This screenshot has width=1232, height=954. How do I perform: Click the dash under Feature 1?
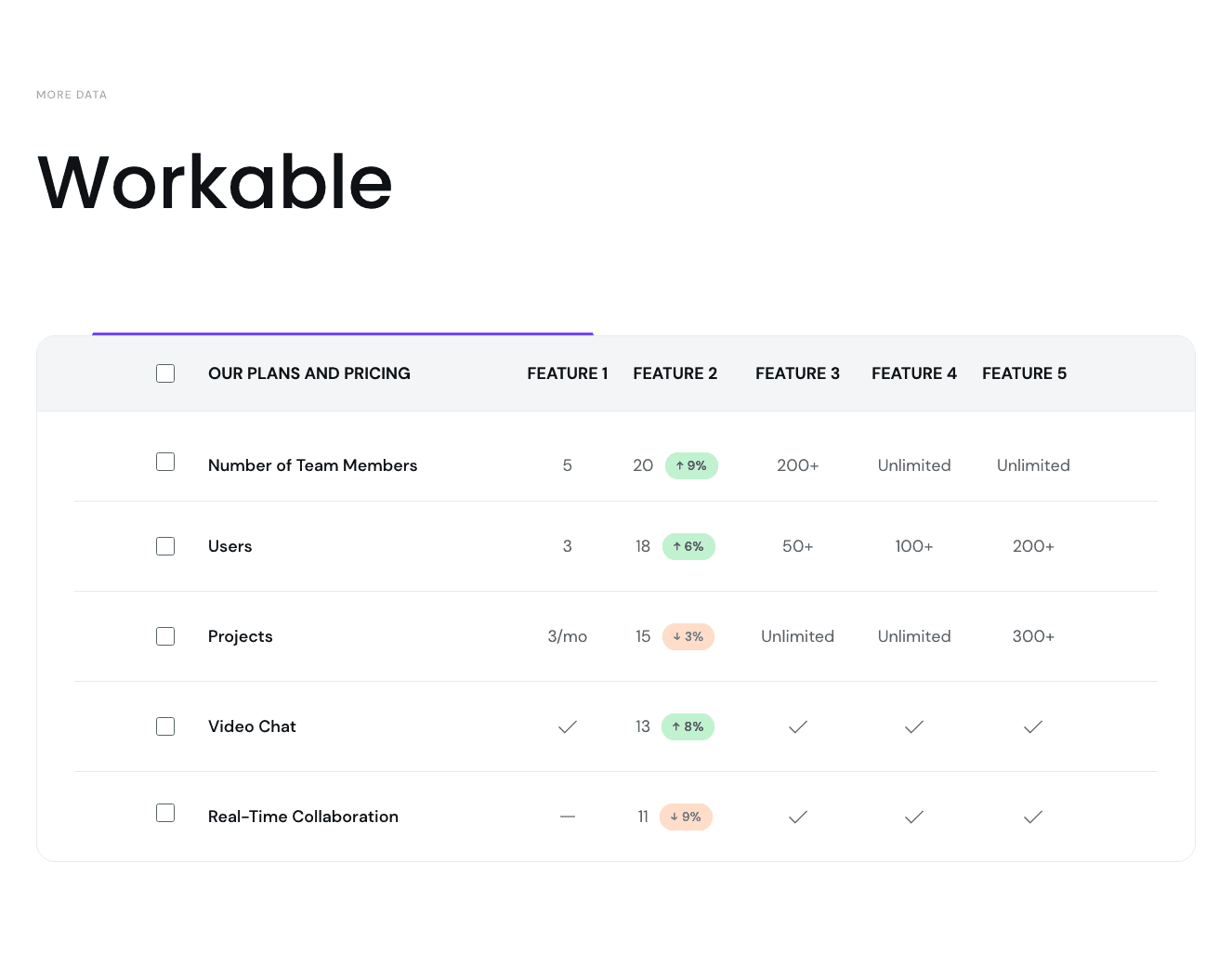point(568,817)
